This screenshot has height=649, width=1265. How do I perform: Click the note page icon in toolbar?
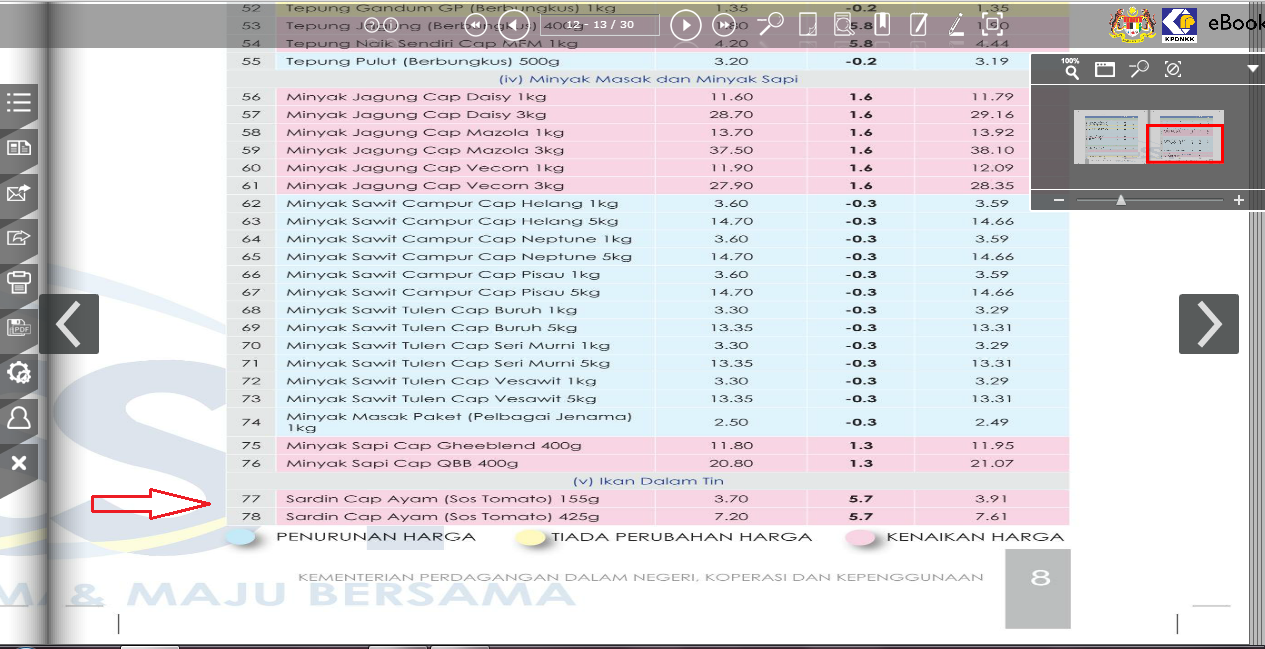tap(918, 25)
